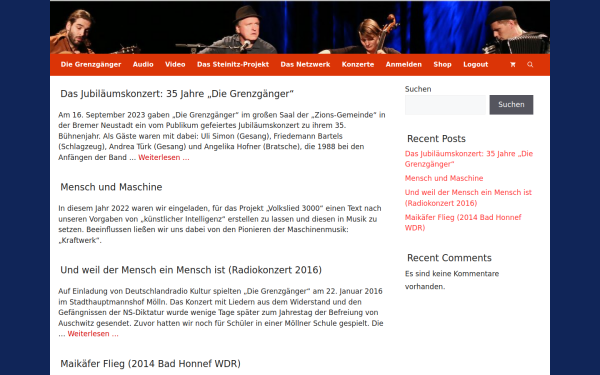
Task: Open the Die Grenzgänger menu item
Action: tap(91, 65)
